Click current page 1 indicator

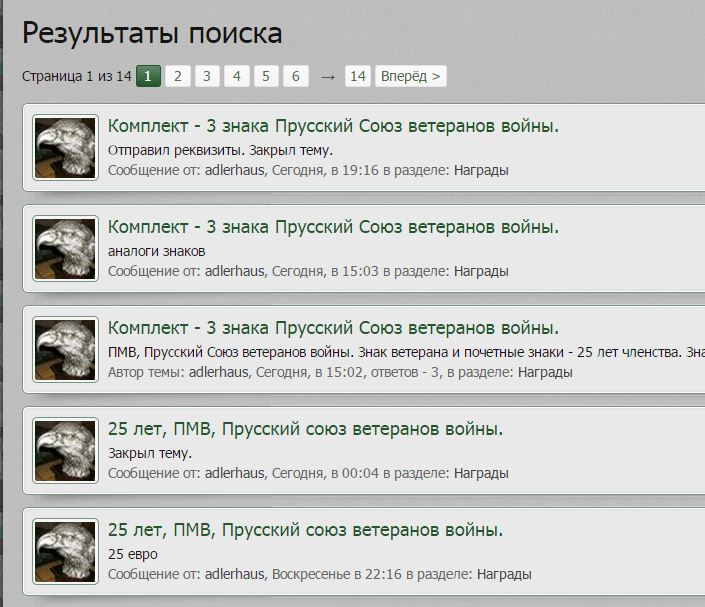pos(148,76)
